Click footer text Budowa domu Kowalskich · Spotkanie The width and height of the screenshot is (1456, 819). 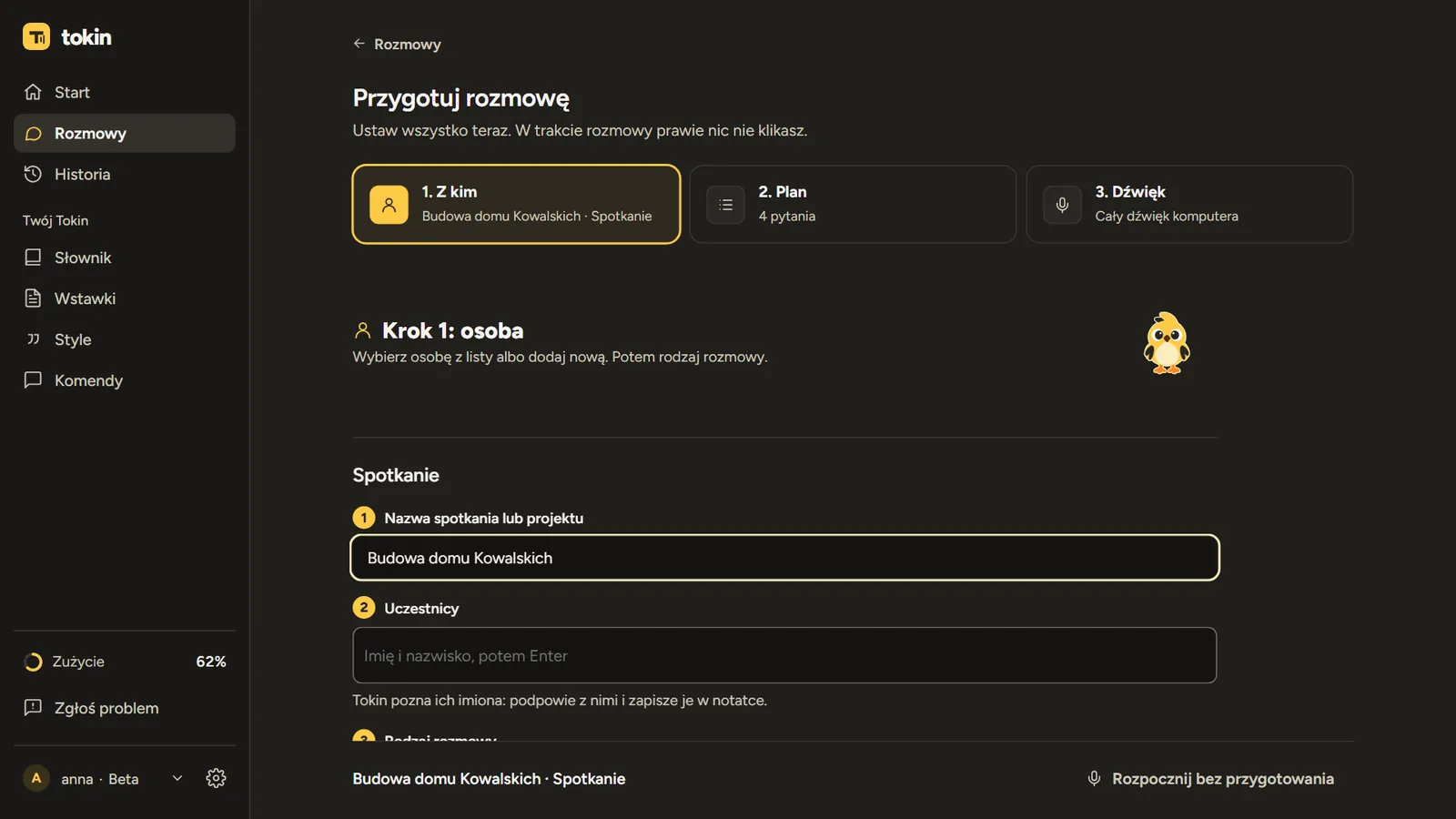pyautogui.click(x=490, y=779)
